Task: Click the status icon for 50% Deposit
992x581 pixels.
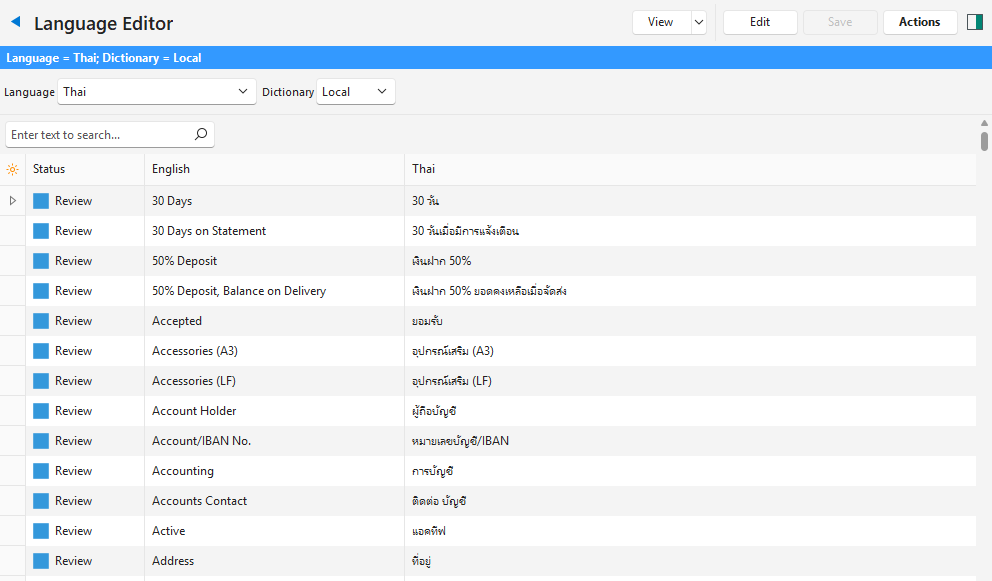Action: 41,261
